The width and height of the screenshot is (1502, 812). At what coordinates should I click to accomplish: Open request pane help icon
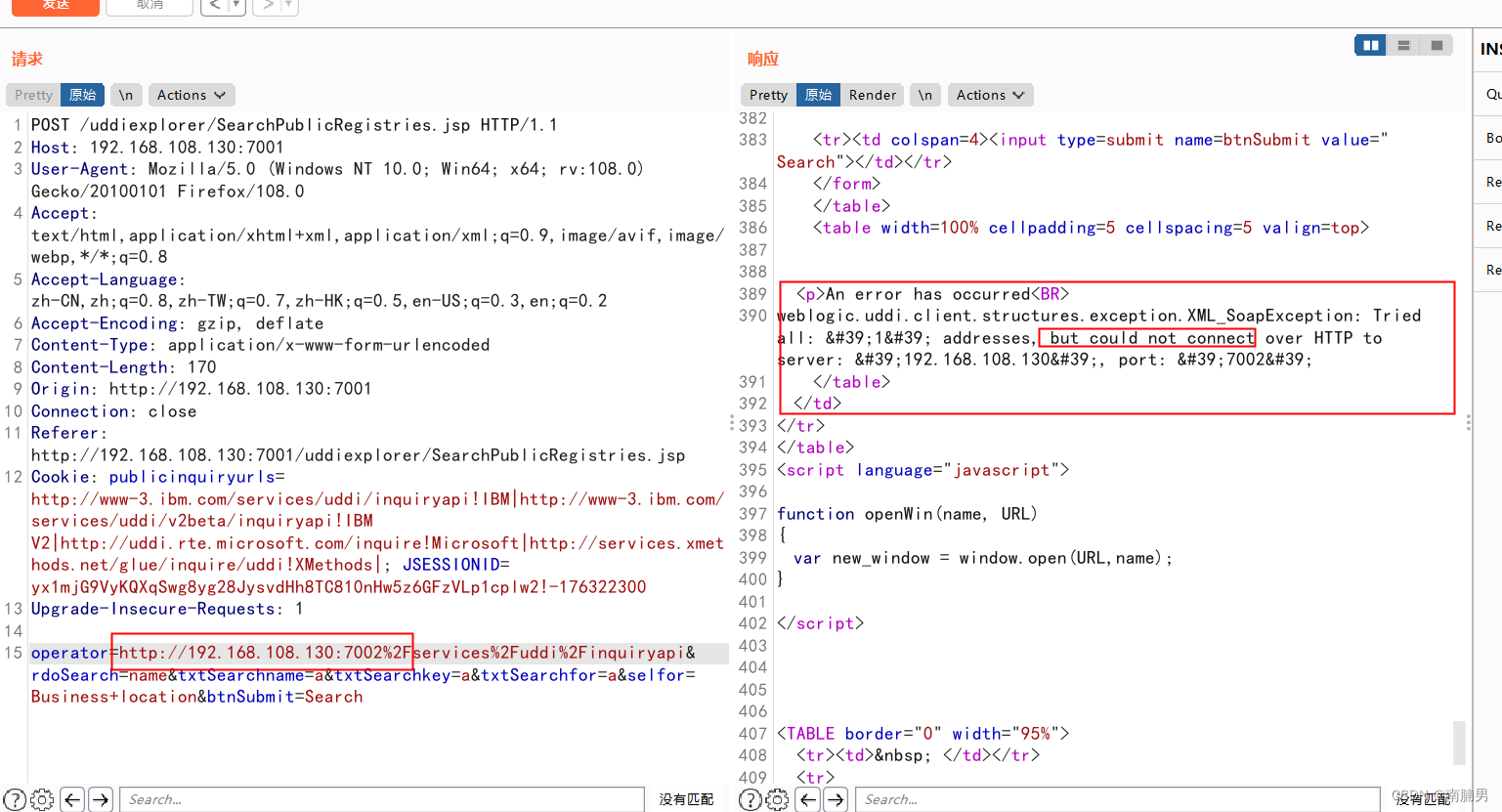[x=15, y=799]
